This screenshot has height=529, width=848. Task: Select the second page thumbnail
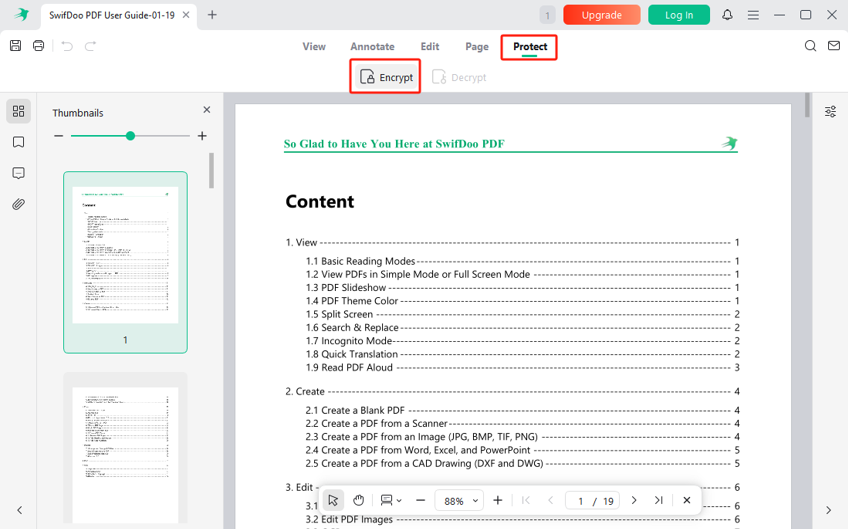tap(125, 449)
